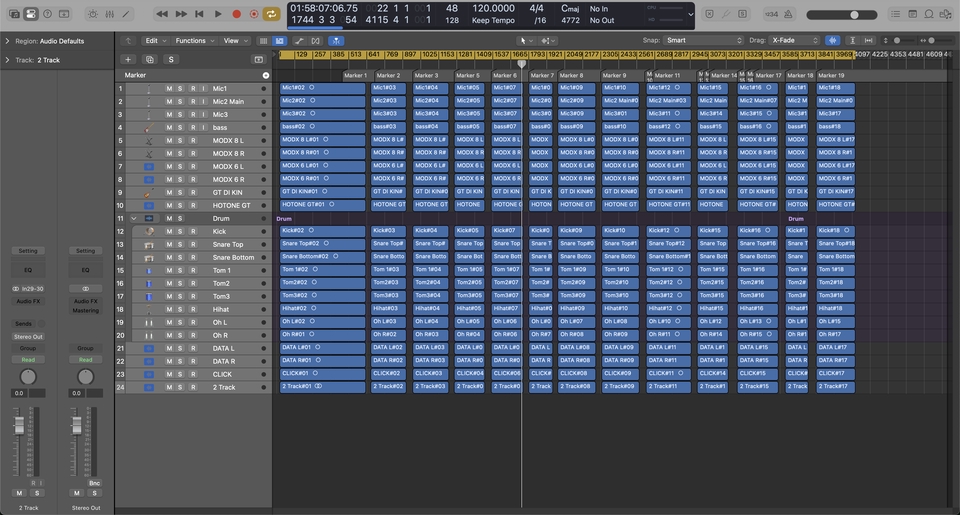Viewport: 960px width, 515px height.
Task: Click the Audio FX slot on Stereo Out
Action: pos(85,301)
